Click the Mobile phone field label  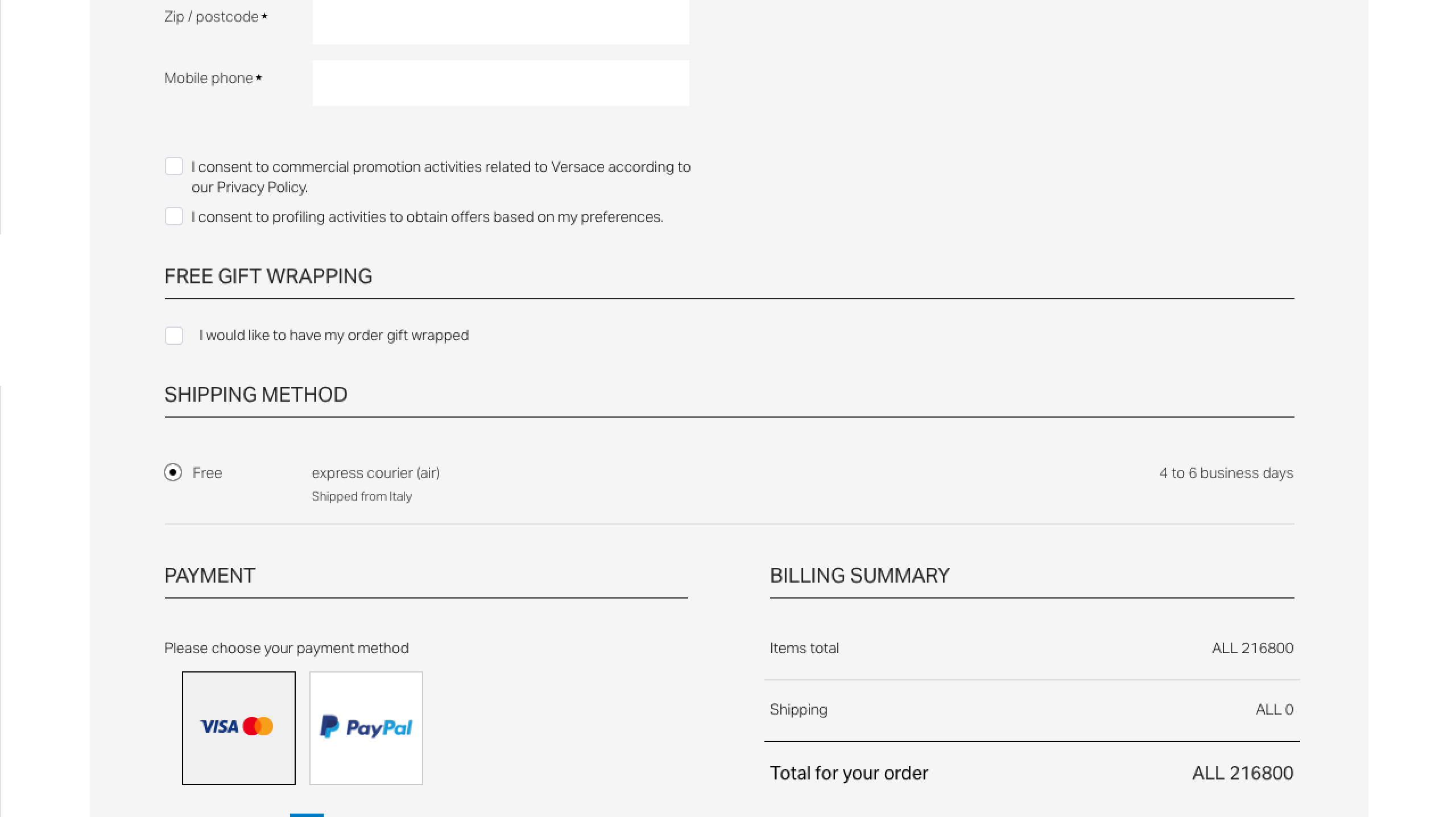tap(213, 79)
